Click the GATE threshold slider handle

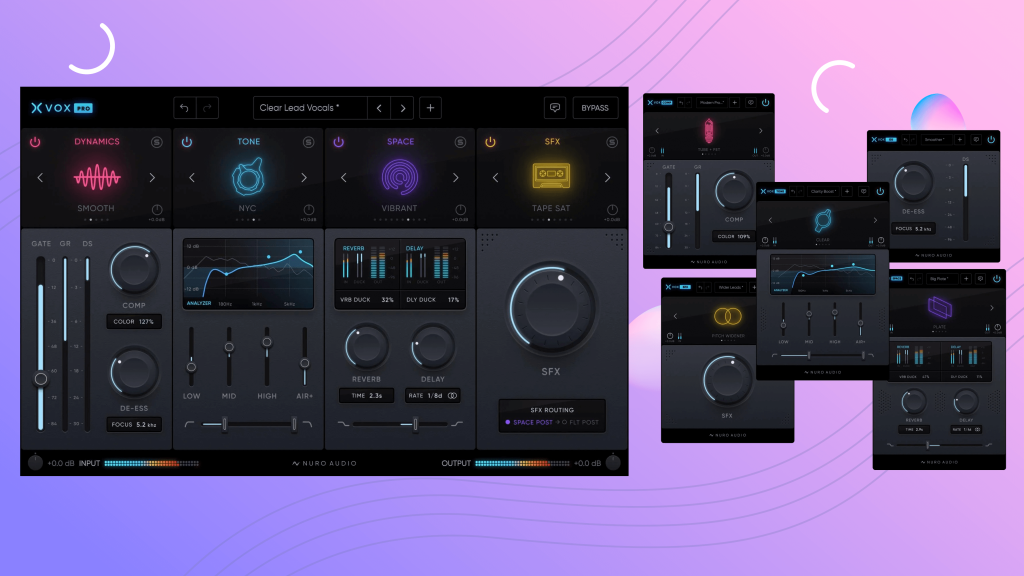[x=41, y=379]
